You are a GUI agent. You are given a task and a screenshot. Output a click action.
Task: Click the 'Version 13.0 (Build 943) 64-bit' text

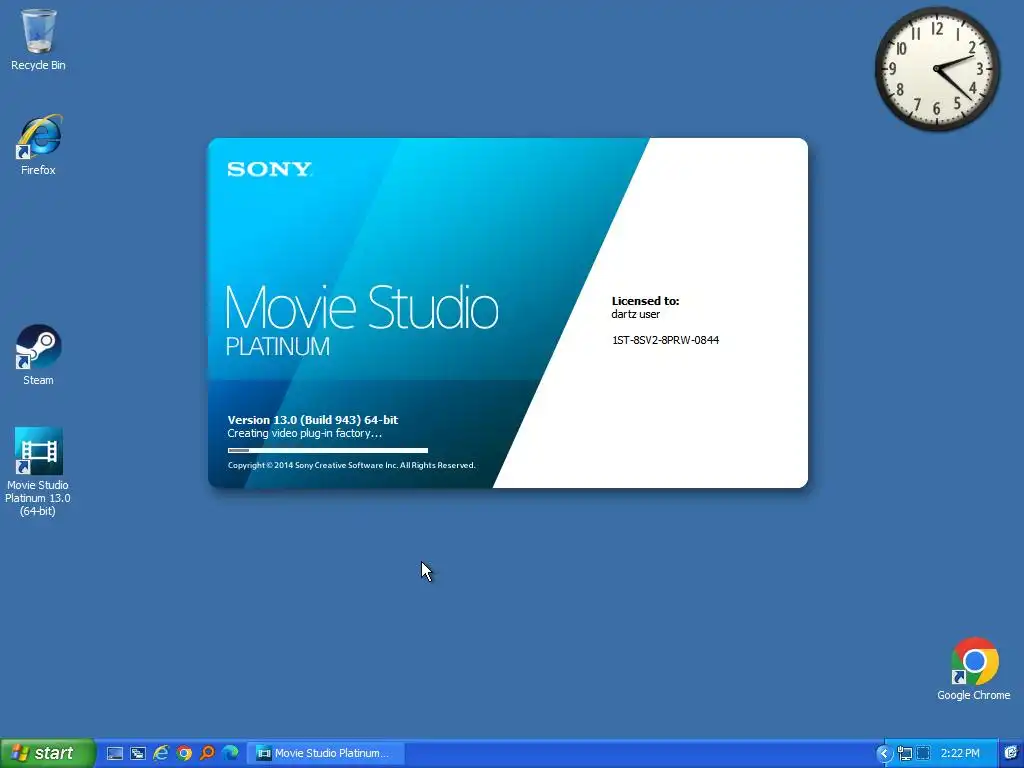click(x=313, y=420)
